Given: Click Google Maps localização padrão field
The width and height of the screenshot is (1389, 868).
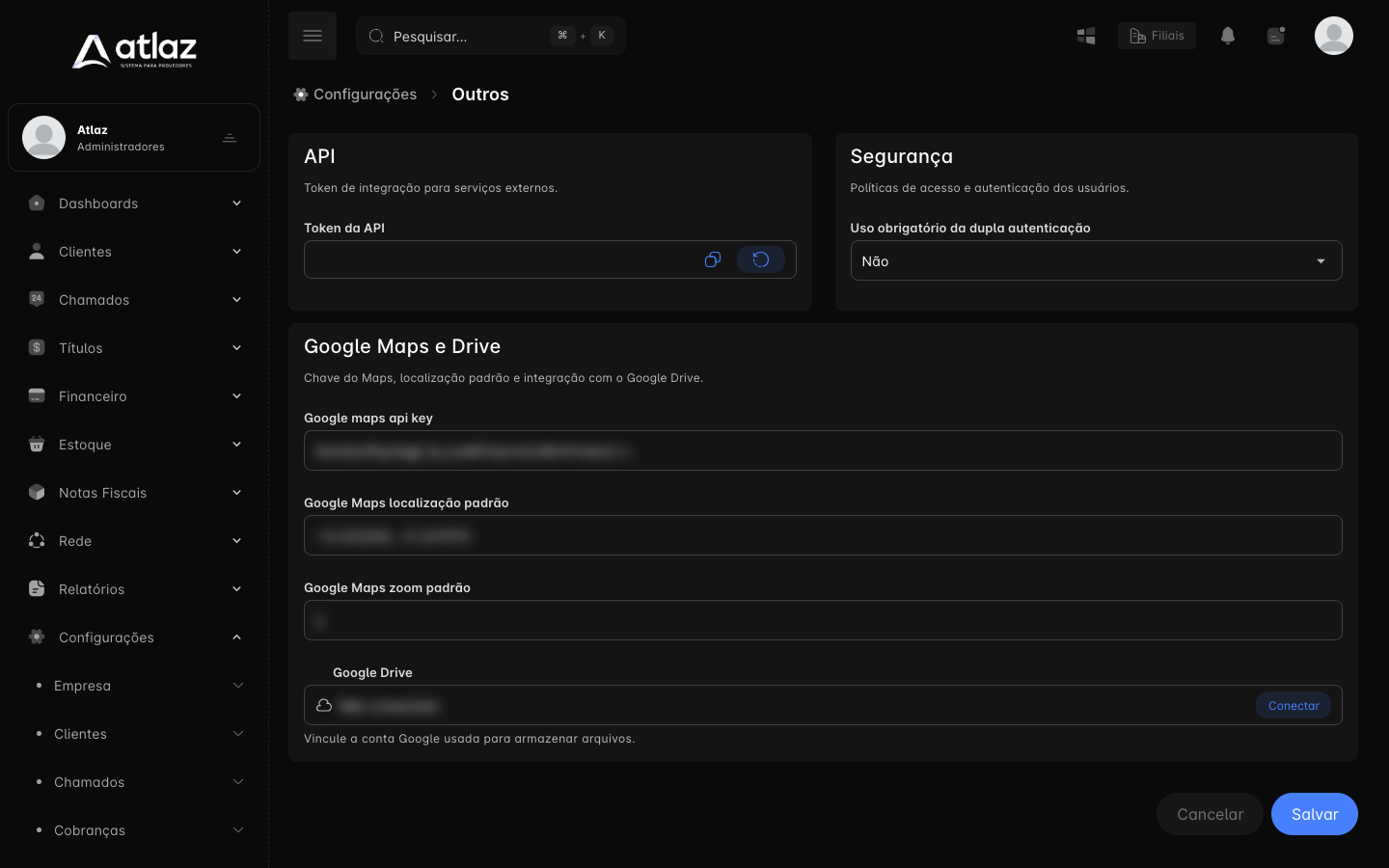Looking at the screenshot, I should point(823,535).
